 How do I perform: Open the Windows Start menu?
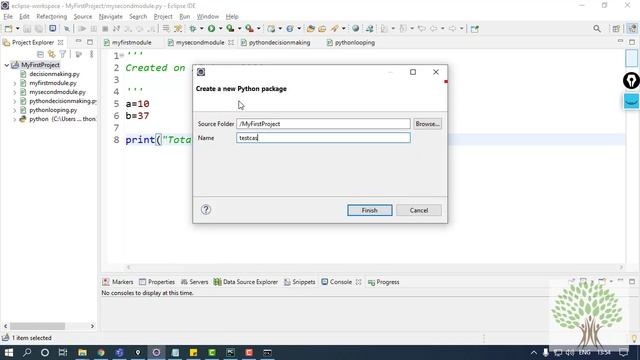[x=9, y=352]
